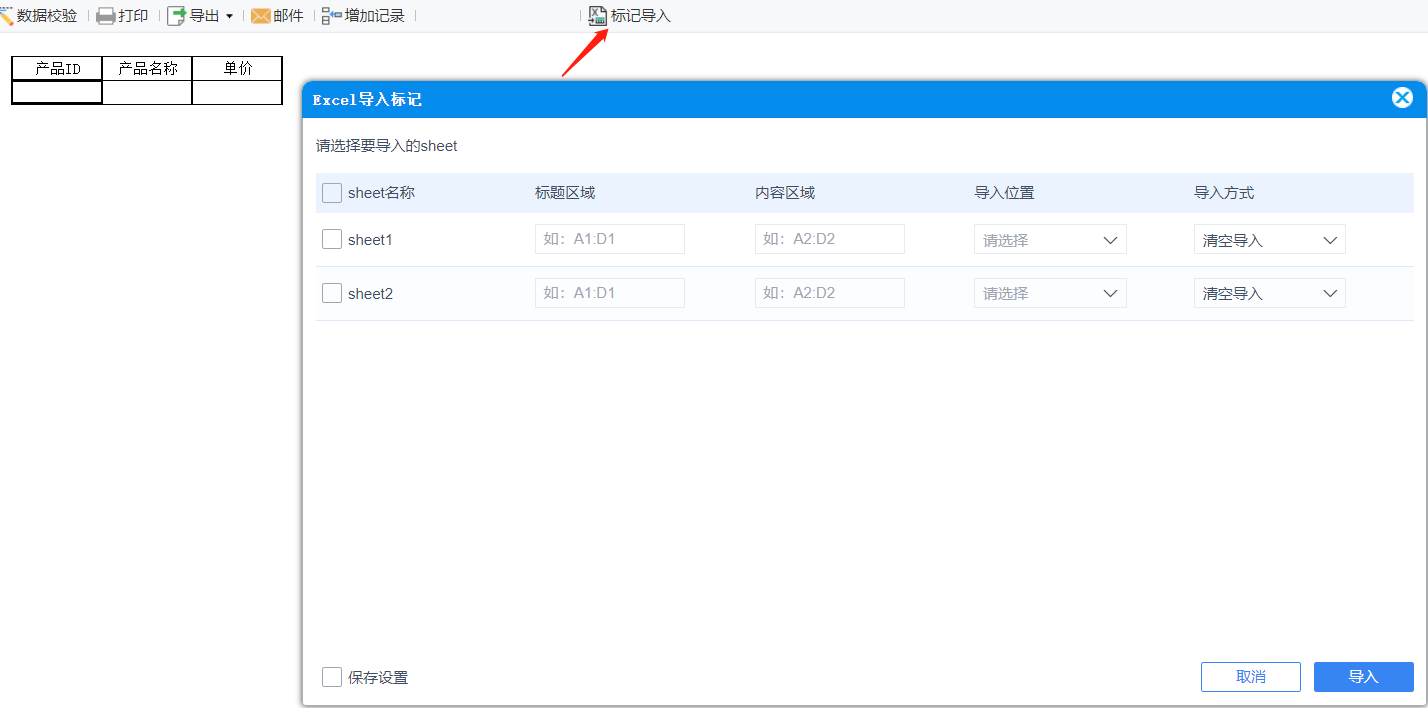Click the sheet2 name label
Viewport: 1428px width, 708px height.
370,294
